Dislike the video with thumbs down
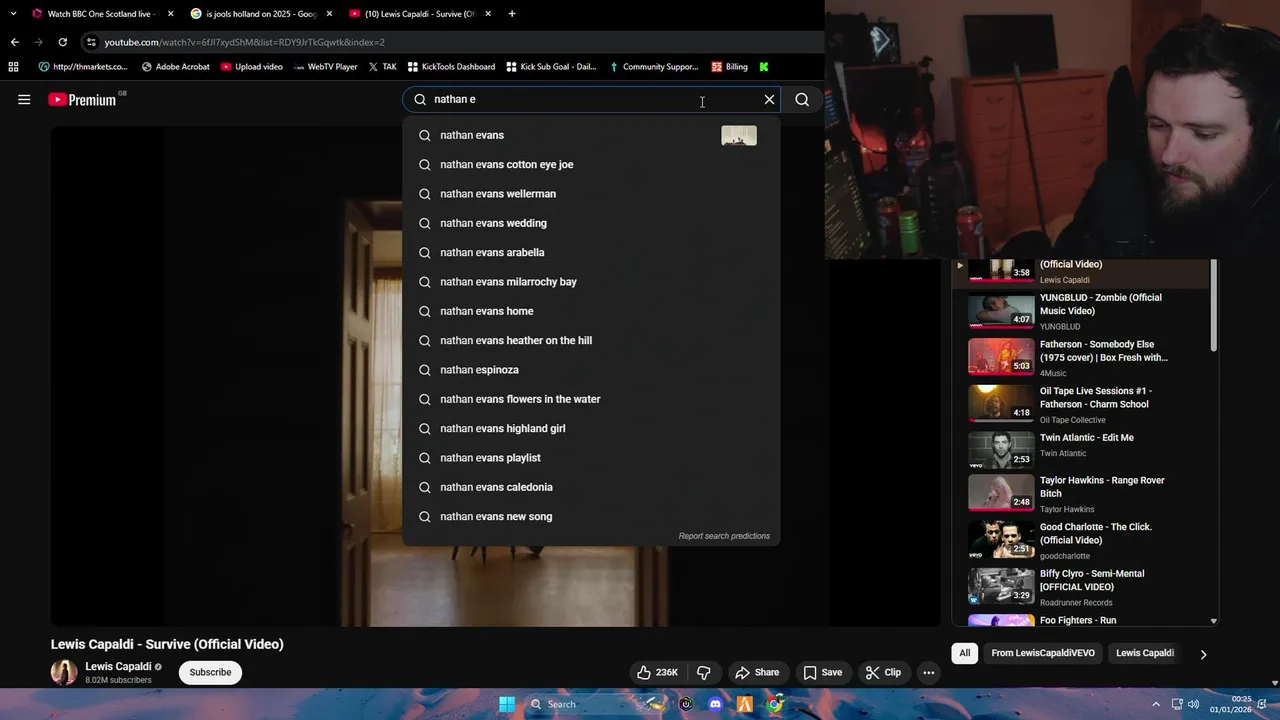The image size is (1280, 720). [704, 672]
